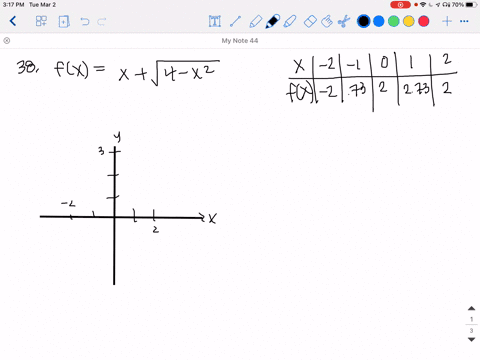Choose the red ink color
The width and height of the screenshot is (480, 360).
pos(424,21)
